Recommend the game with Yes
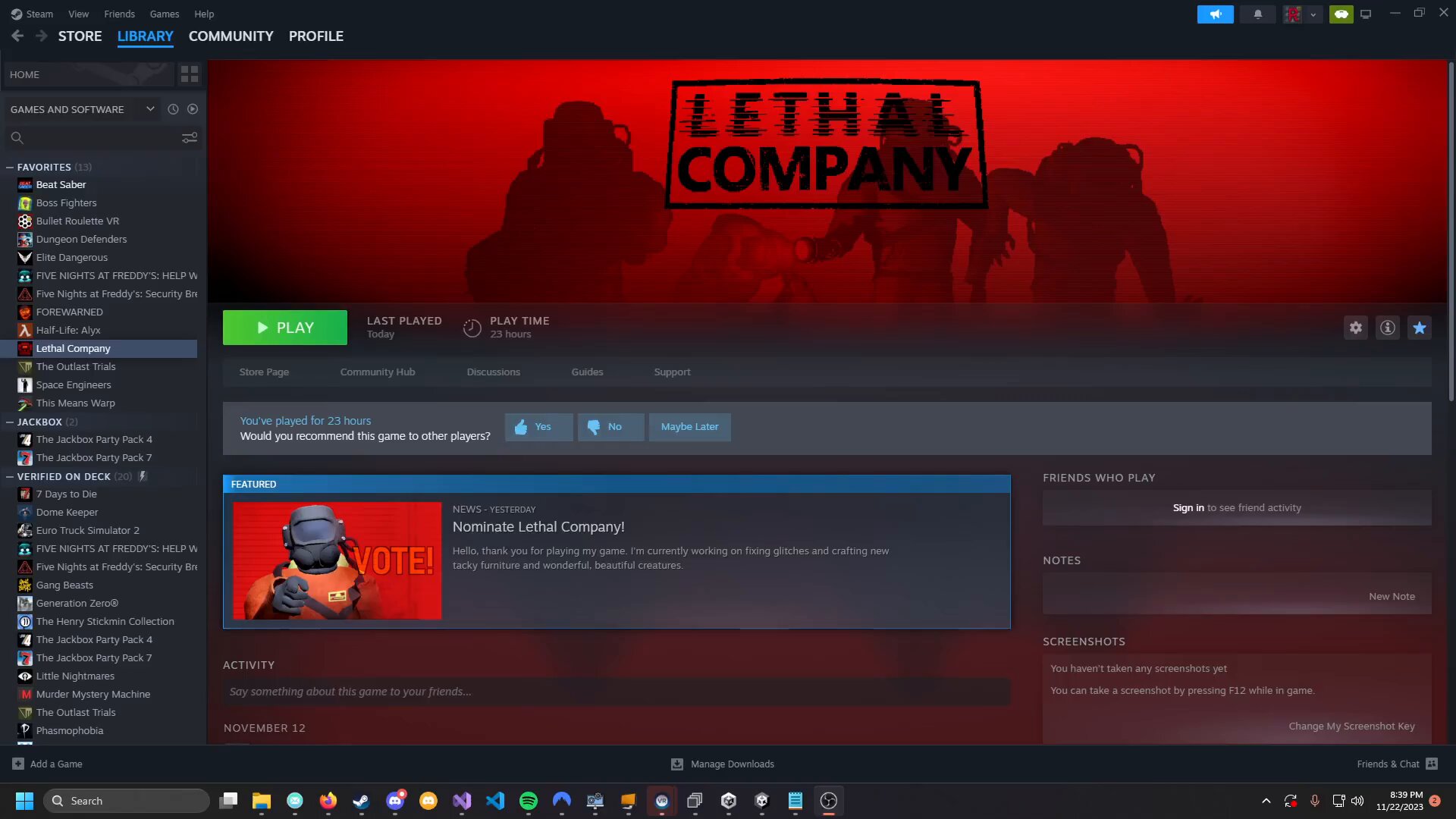 (x=539, y=427)
